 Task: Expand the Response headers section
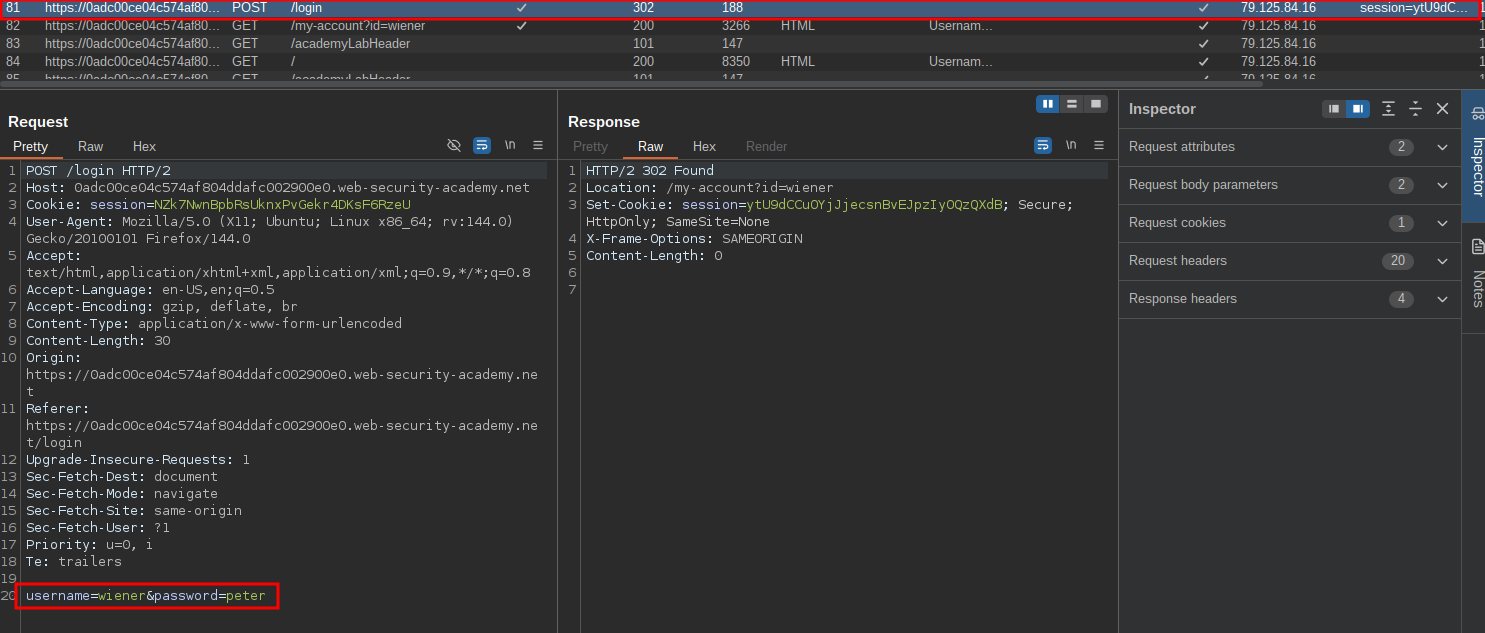tap(1442, 299)
